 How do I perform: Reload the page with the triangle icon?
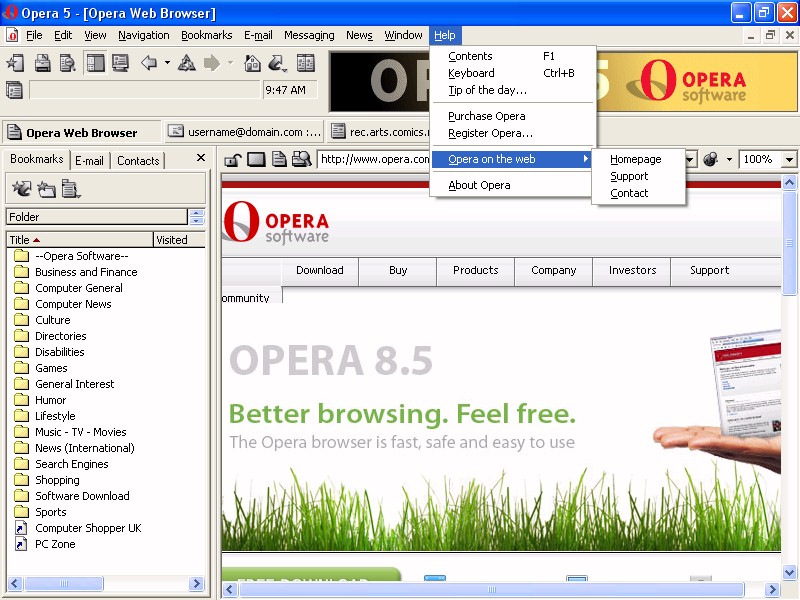click(187, 63)
